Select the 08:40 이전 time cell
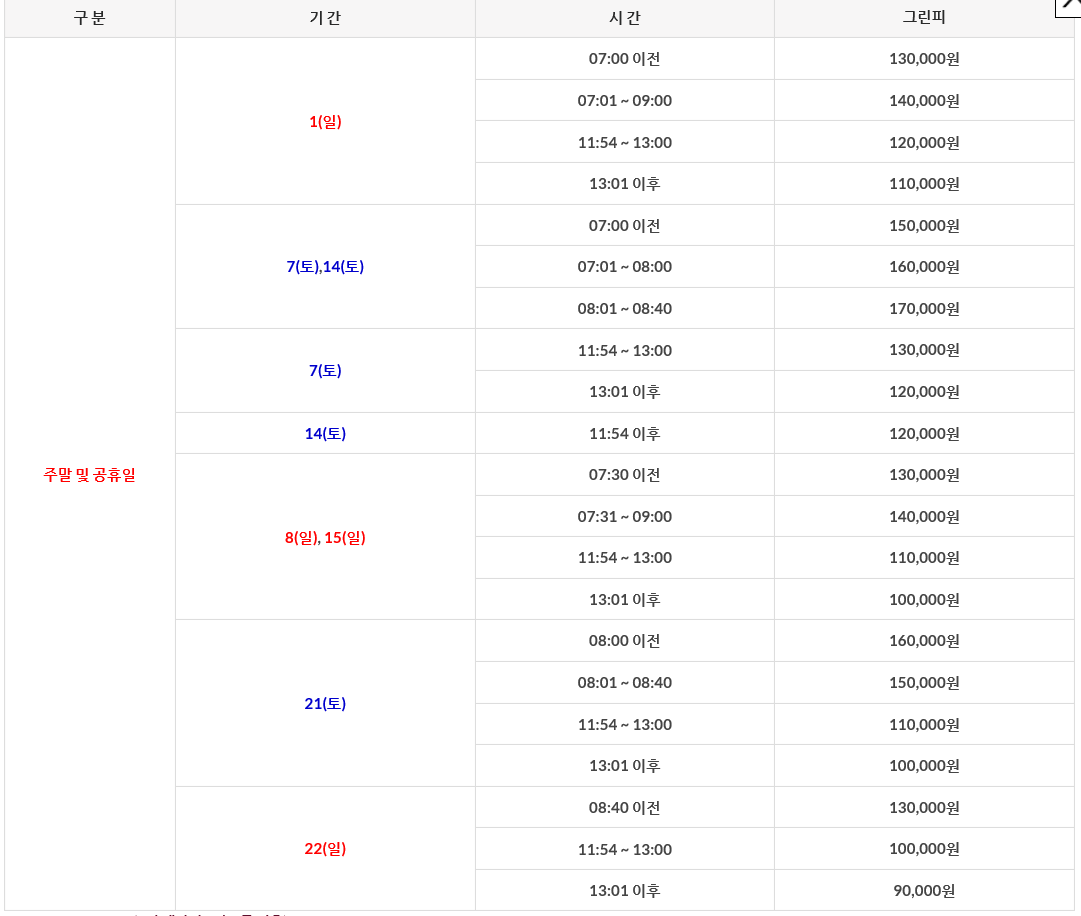Viewport: 1081px width, 916px height. [x=624, y=808]
